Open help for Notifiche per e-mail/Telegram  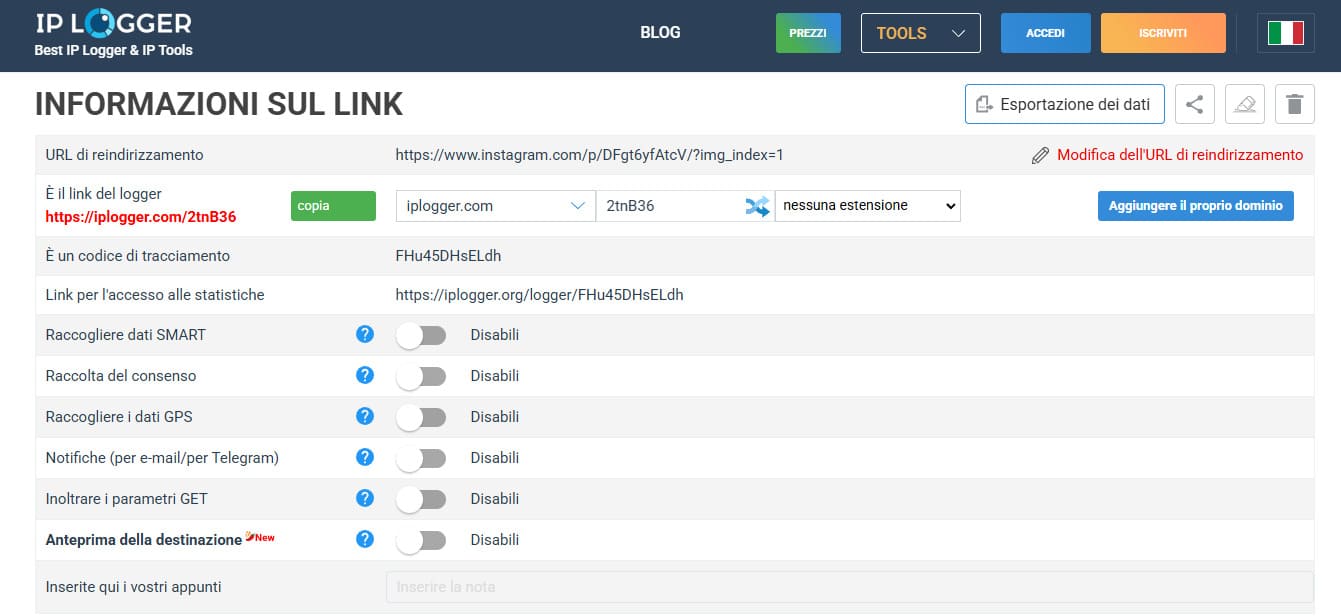pyautogui.click(x=365, y=457)
